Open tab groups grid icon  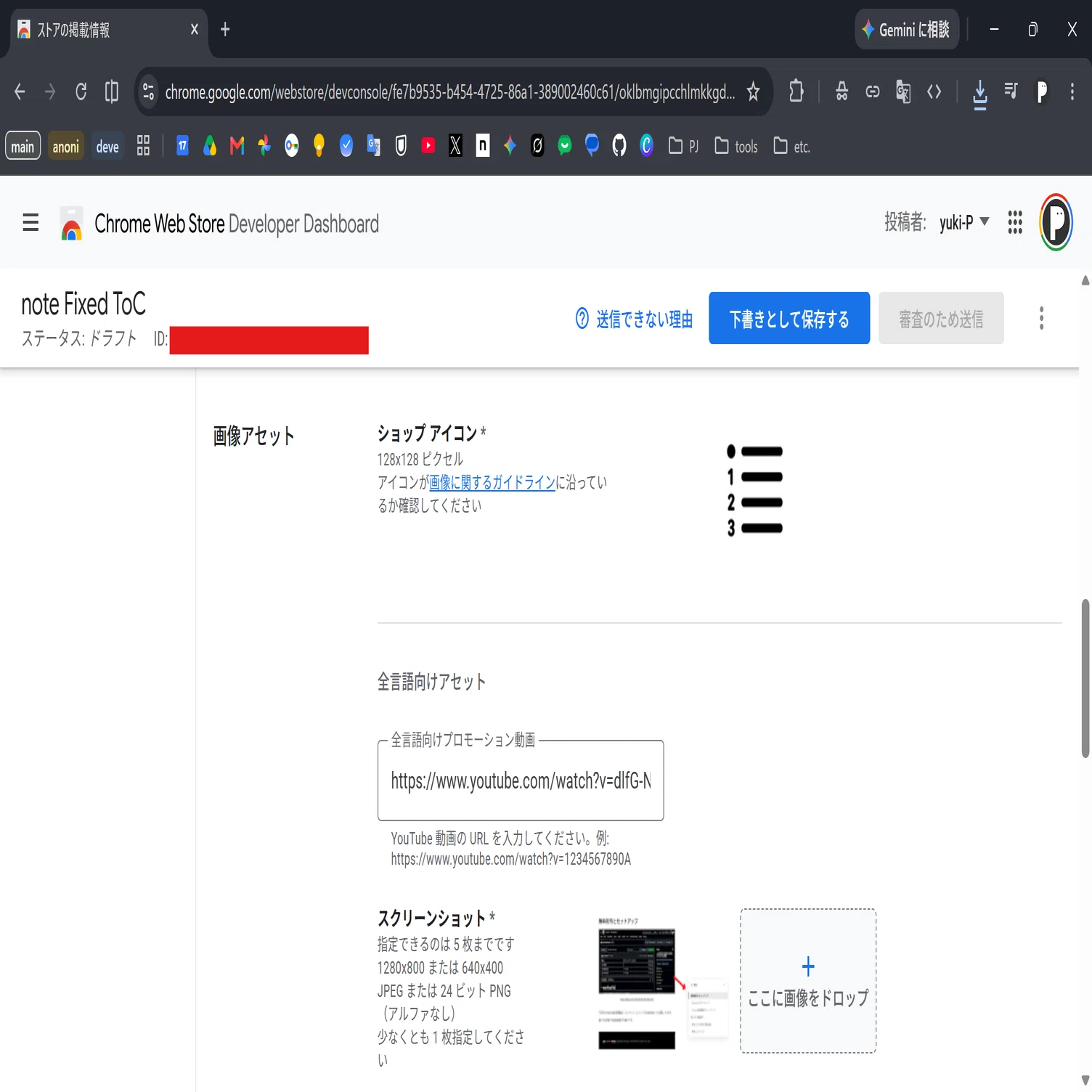143,145
